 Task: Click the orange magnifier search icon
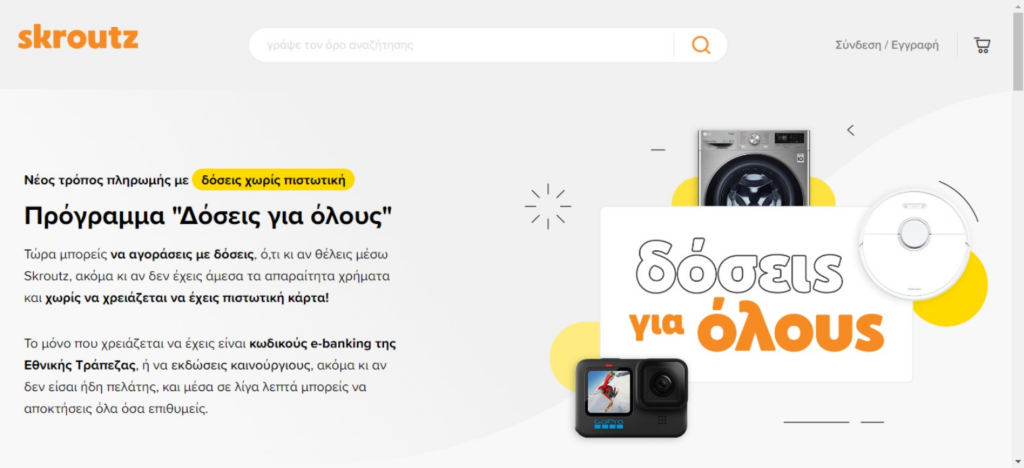[701, 45]
